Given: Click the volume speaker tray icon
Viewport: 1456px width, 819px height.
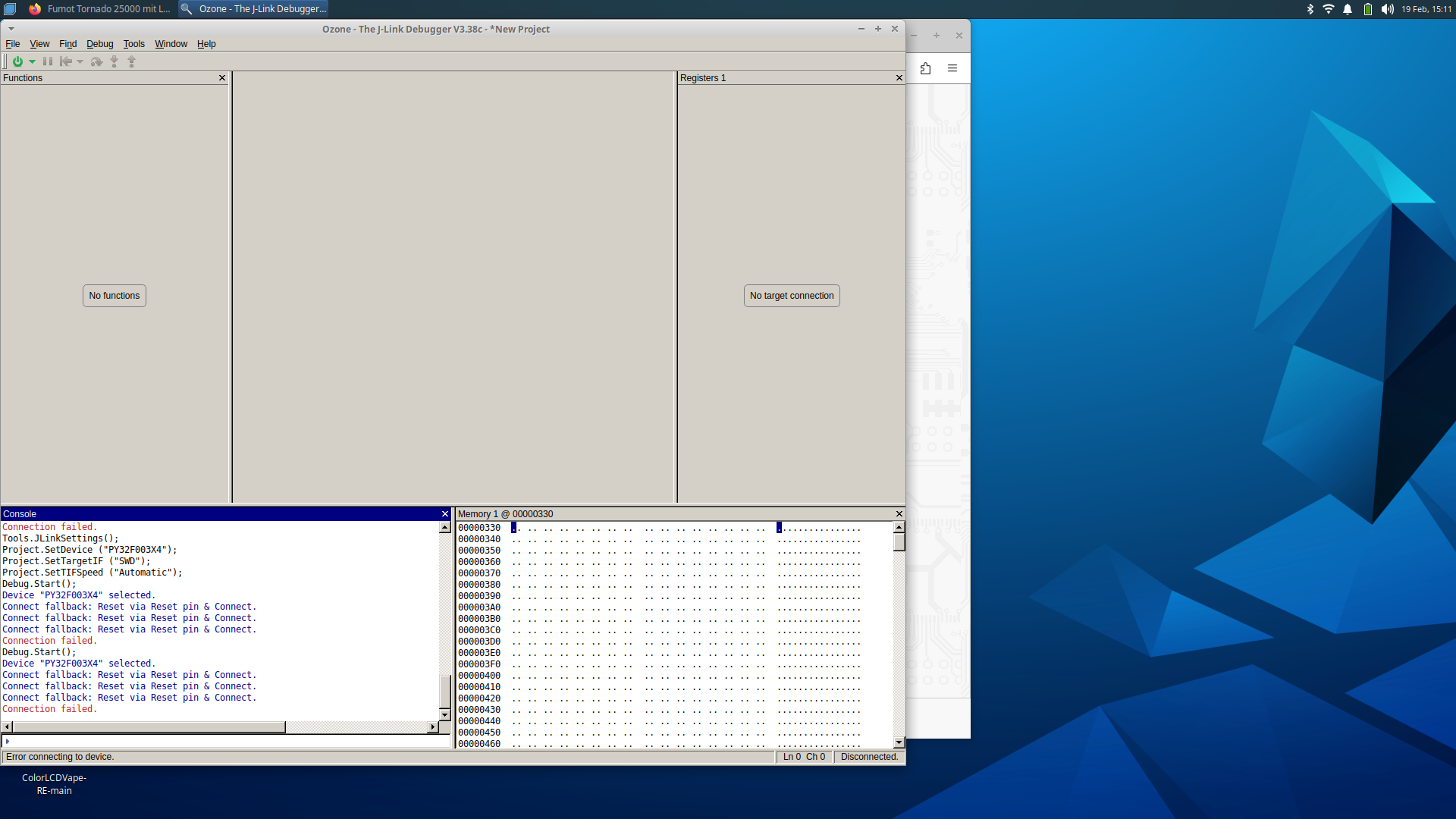Looking at the screenshot, I should (x=1387, y=9).
